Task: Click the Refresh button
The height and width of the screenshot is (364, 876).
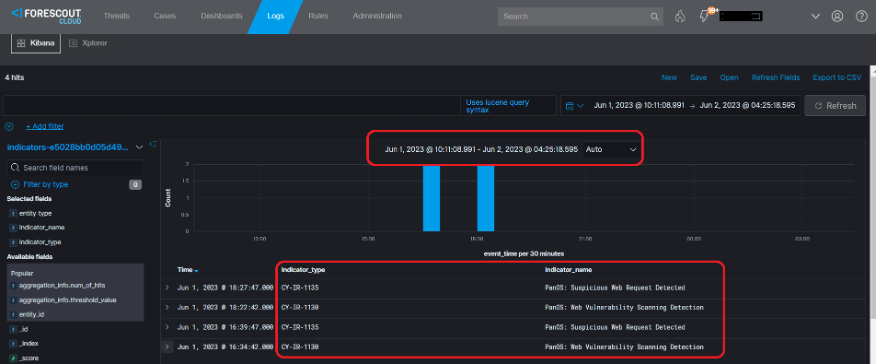Action: pos(835,106)
